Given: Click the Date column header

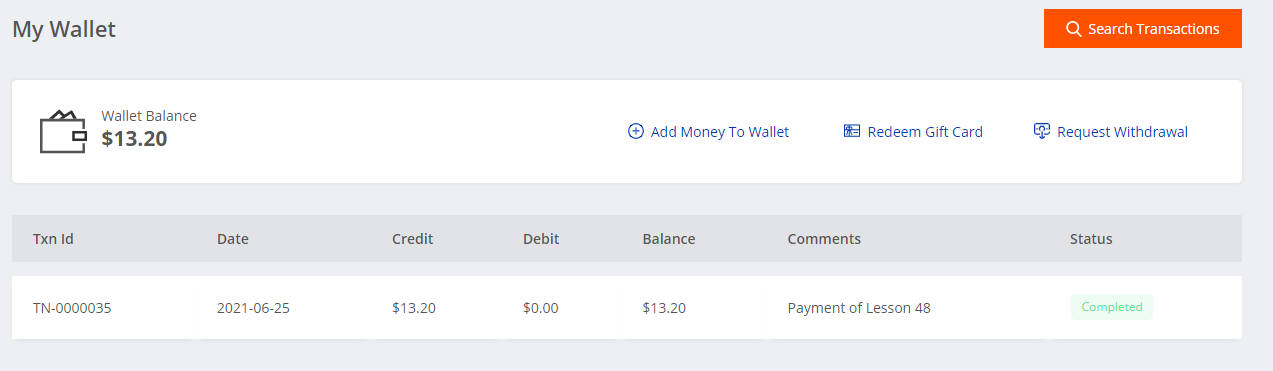Looking at the screenshot, I should pos(233,239).
